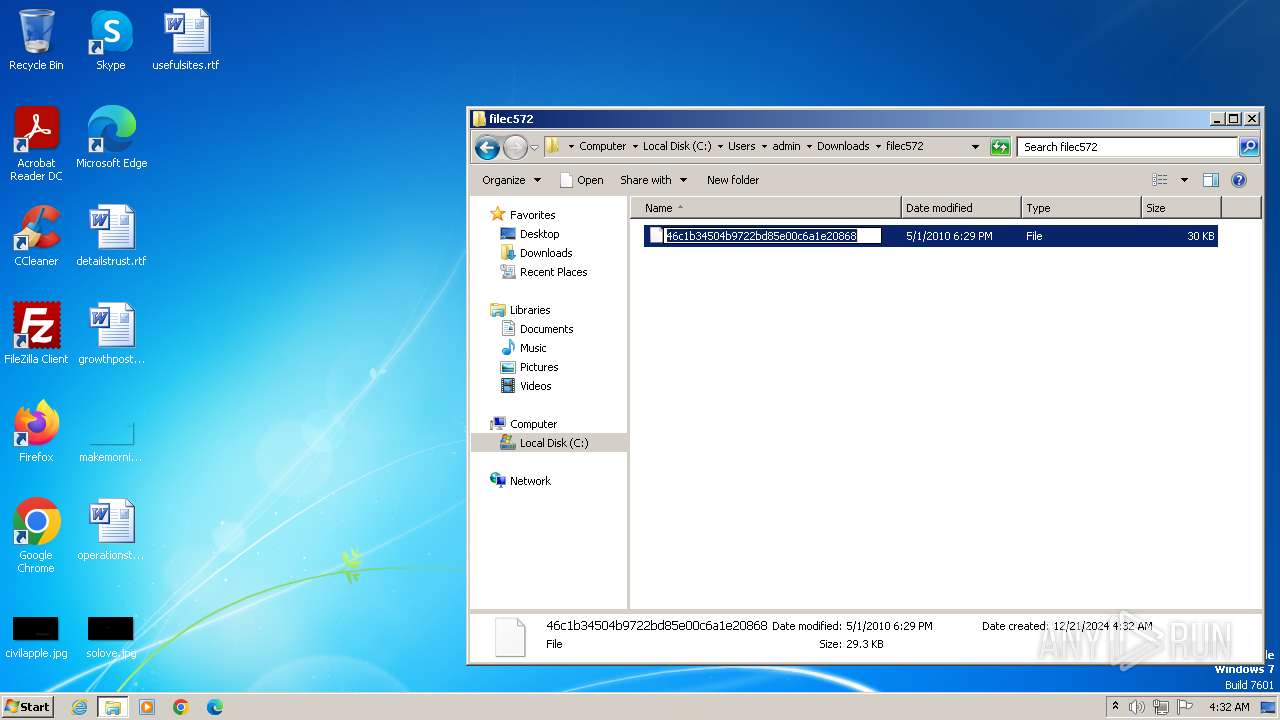The height and width of the screenshot is (720, 1280).
Task: Open the Microsoft Edge desktop shortcut
Action: (x=111, y=138)
